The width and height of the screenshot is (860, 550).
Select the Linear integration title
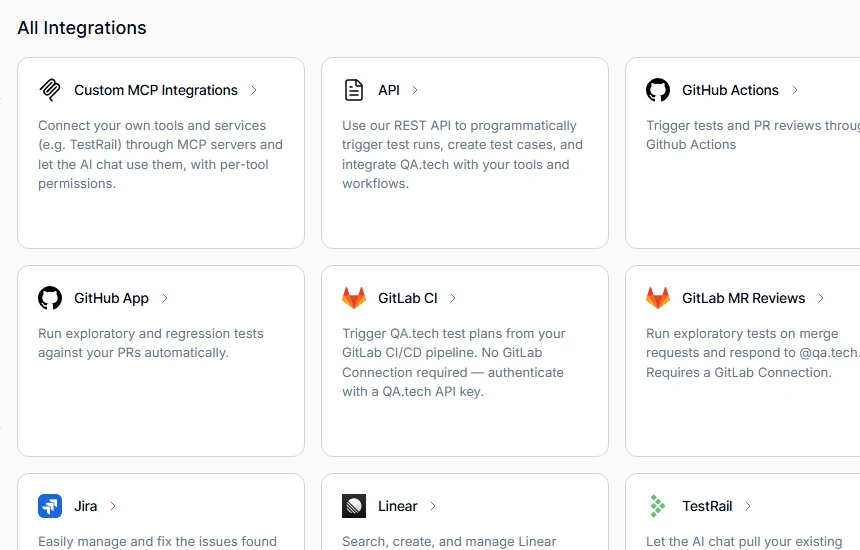click(398, 506)
